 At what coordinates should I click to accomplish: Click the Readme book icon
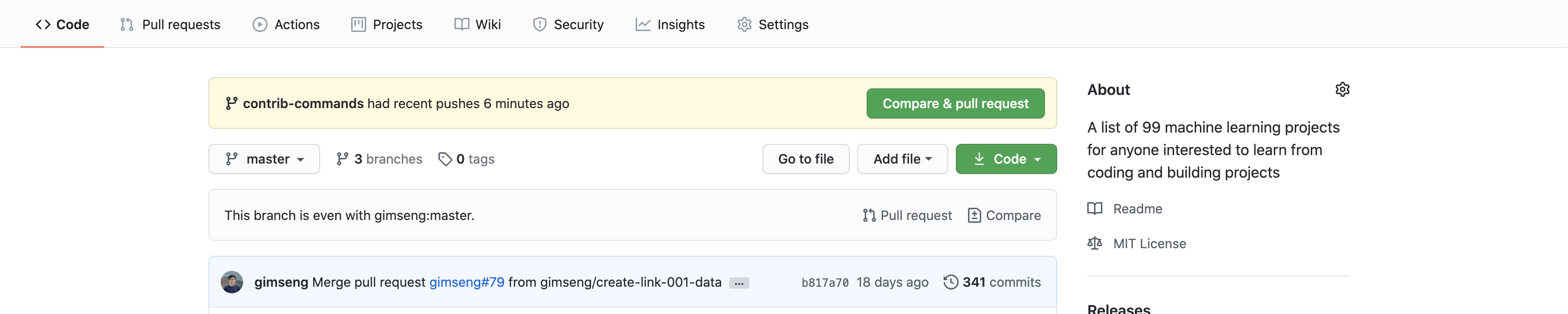(1094, 209)
